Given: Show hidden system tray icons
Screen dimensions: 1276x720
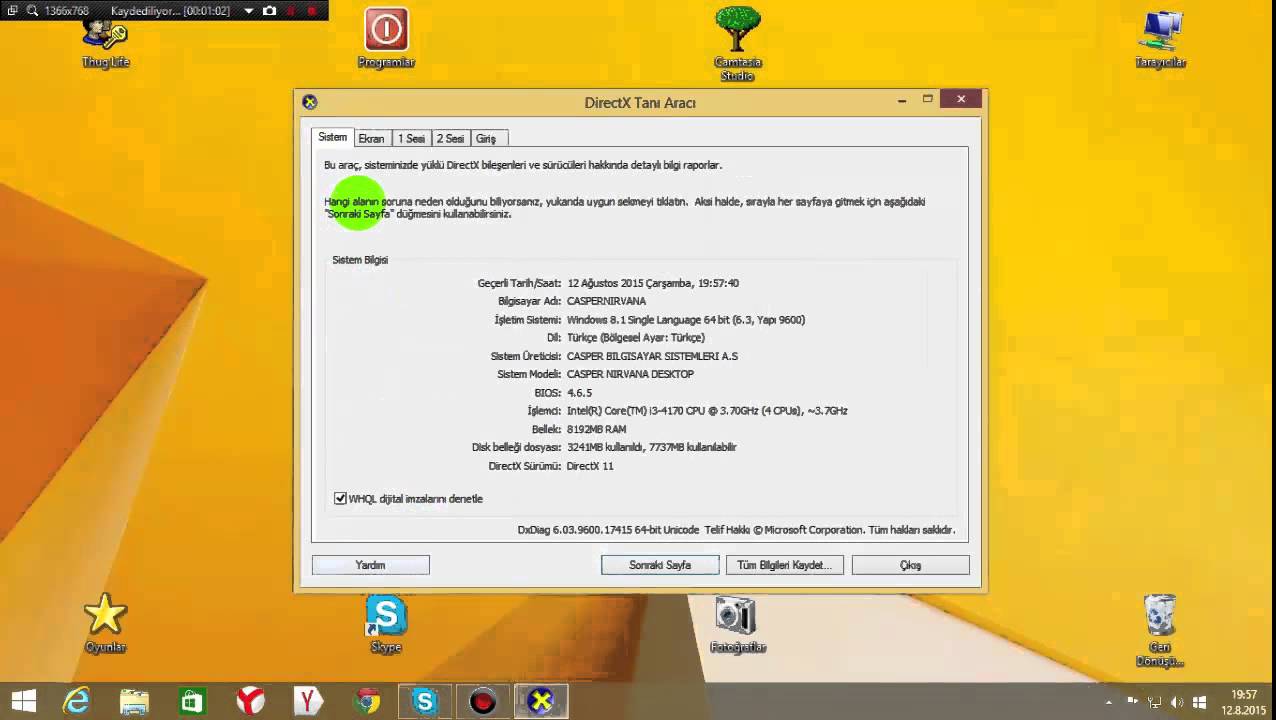Looking at the screenshot, I should pyautogui.click(x=1108, y=702).
